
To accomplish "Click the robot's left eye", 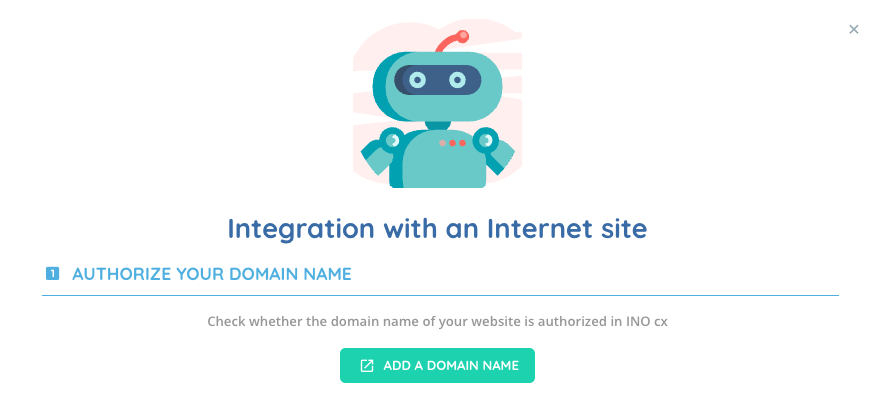I will coord(417,80).
